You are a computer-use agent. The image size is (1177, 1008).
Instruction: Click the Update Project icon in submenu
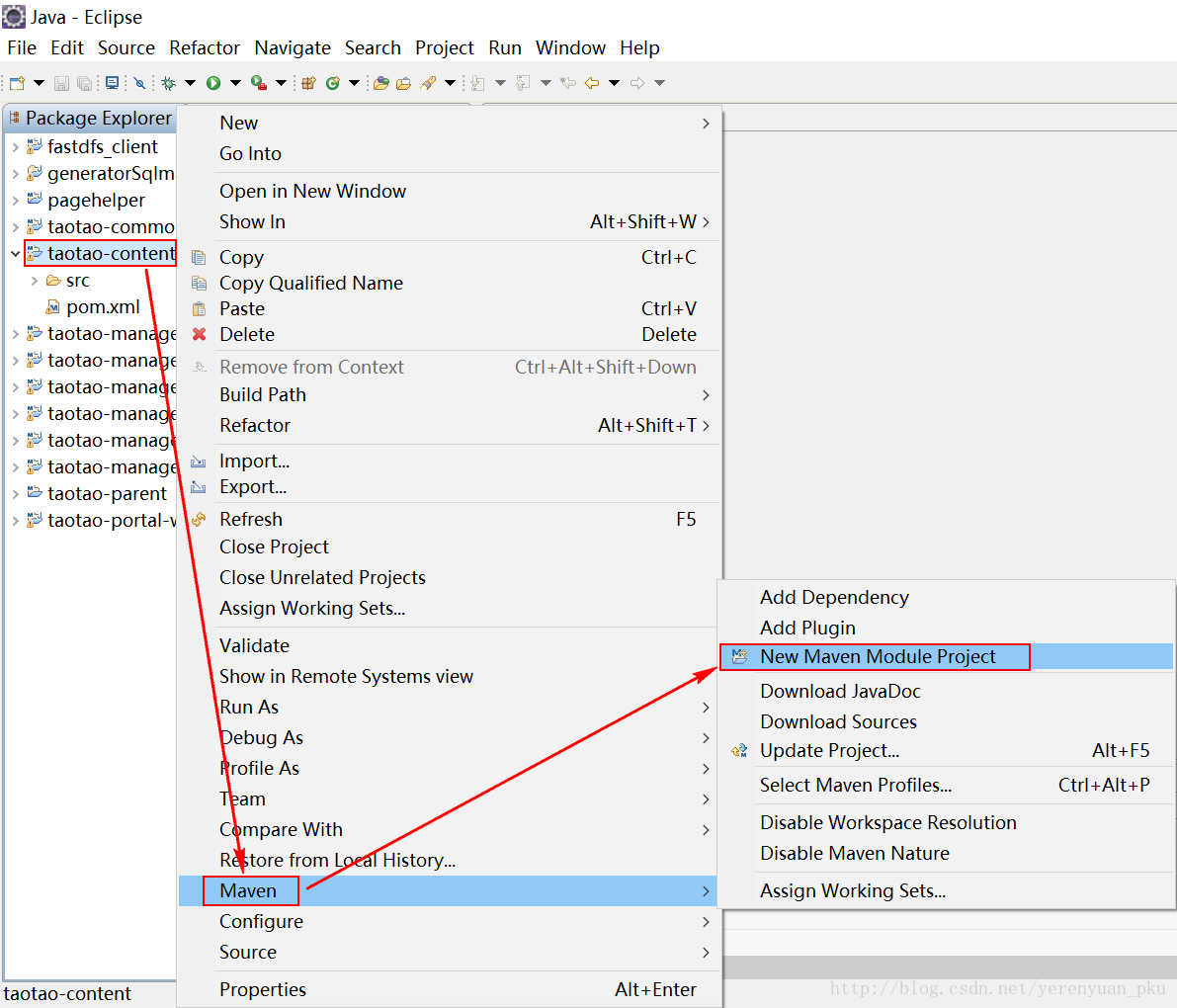tap(739, 750)
